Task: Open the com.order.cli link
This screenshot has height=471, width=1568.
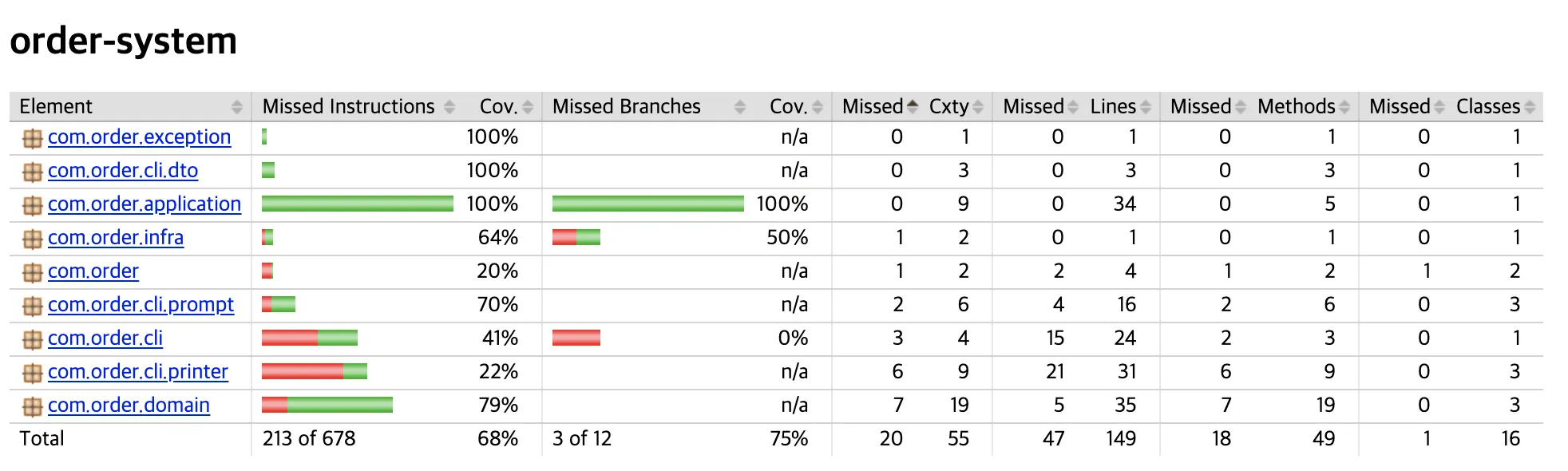Action: tap(105, 338)
